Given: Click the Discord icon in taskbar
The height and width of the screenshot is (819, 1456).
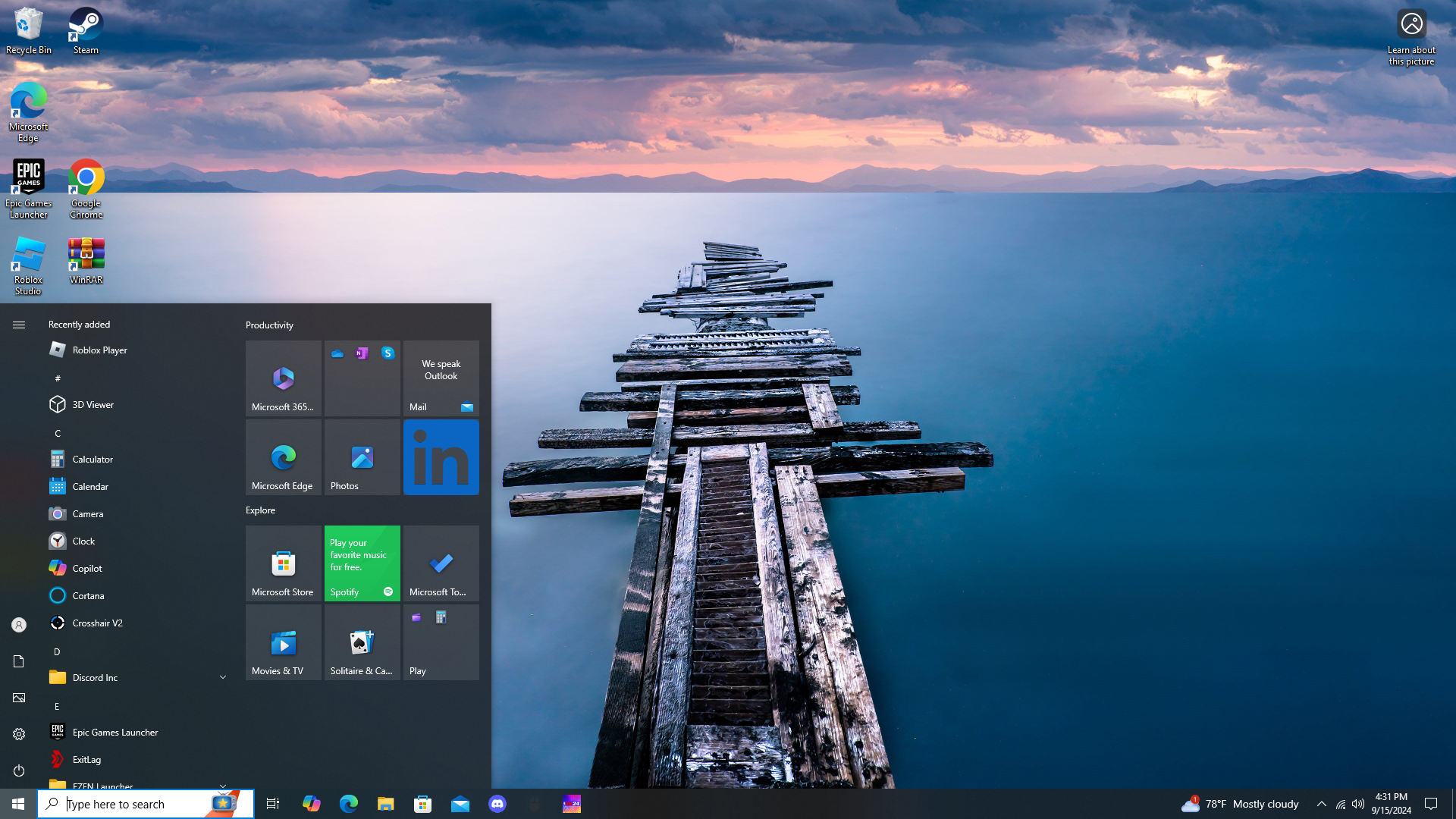Looking at the screenshot, I should tap(497, 804).
